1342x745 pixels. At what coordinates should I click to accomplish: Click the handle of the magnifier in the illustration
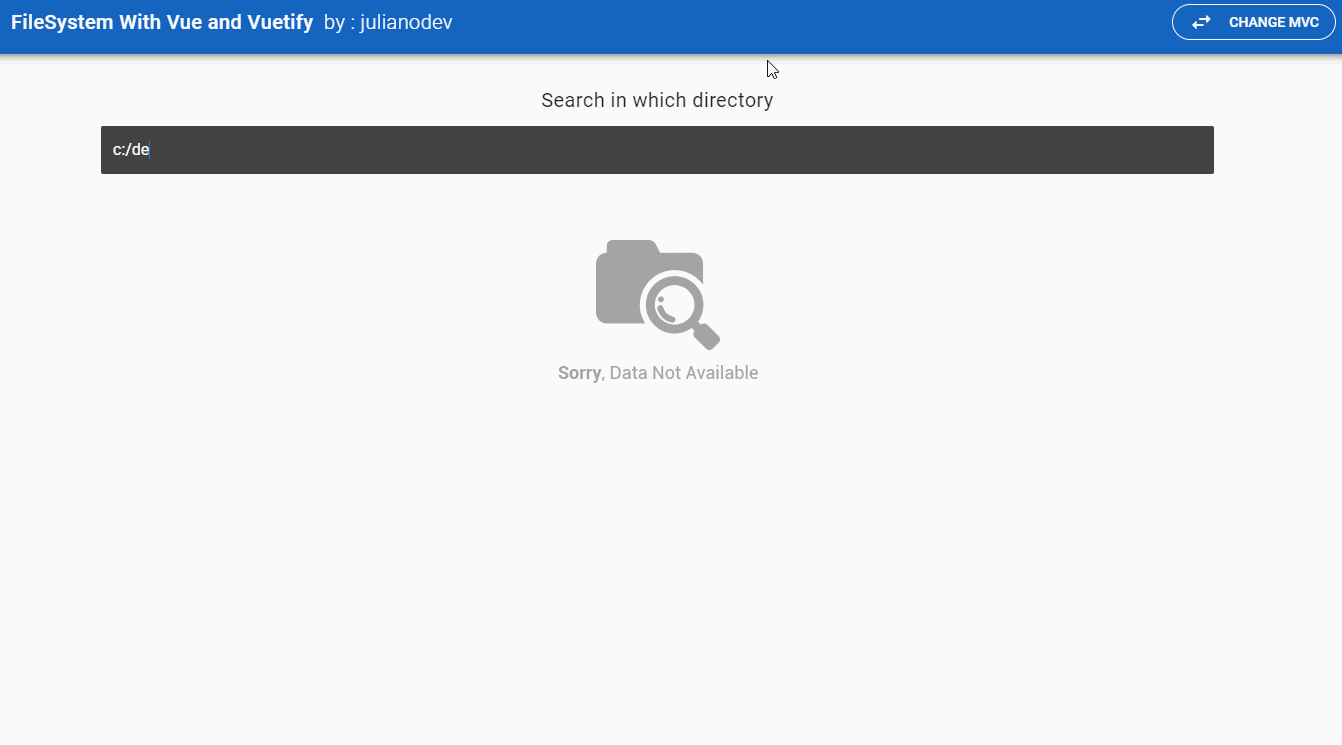pos(707,337)
